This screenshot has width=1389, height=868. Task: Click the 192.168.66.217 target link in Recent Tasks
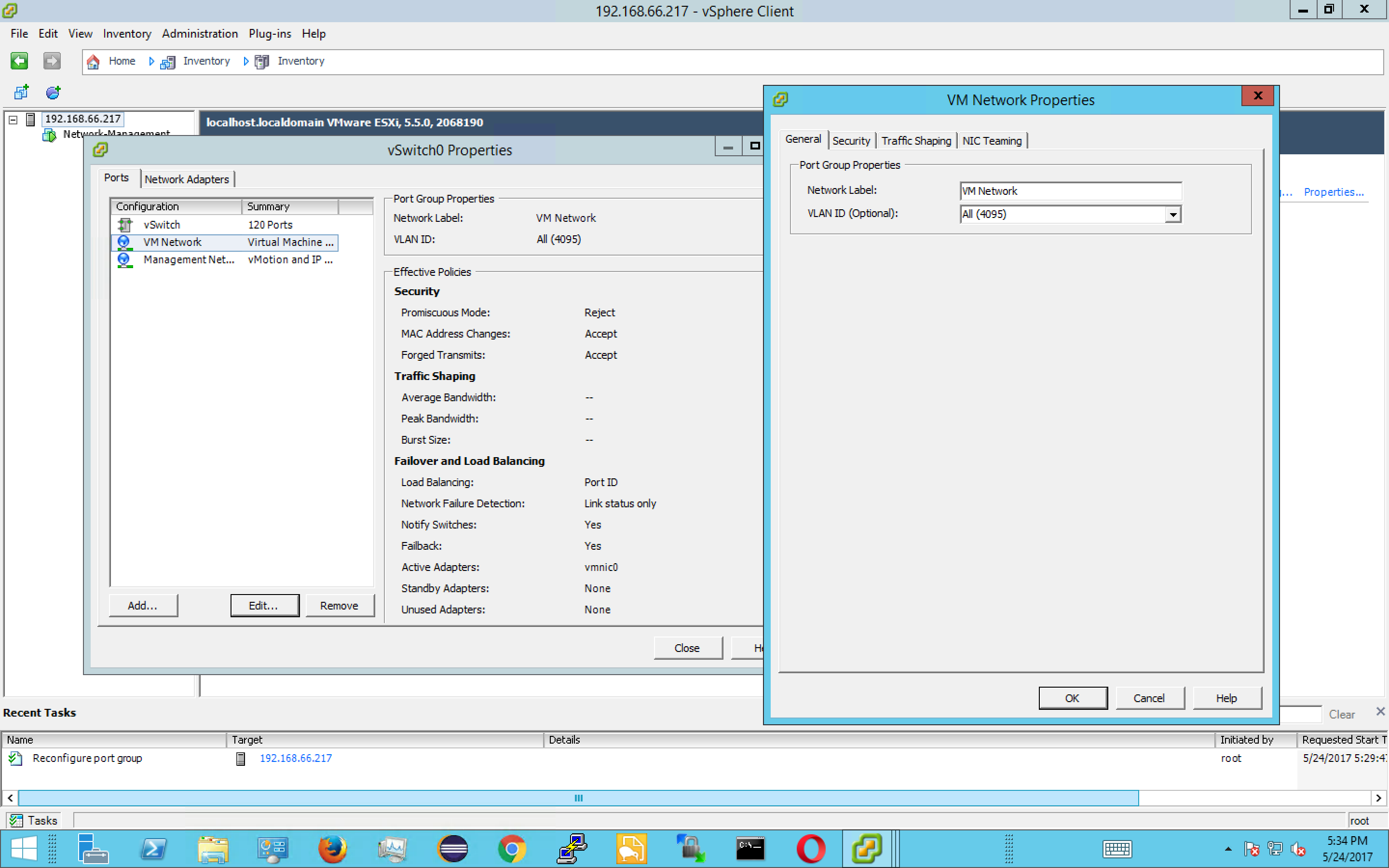click(x=296, y=759)
